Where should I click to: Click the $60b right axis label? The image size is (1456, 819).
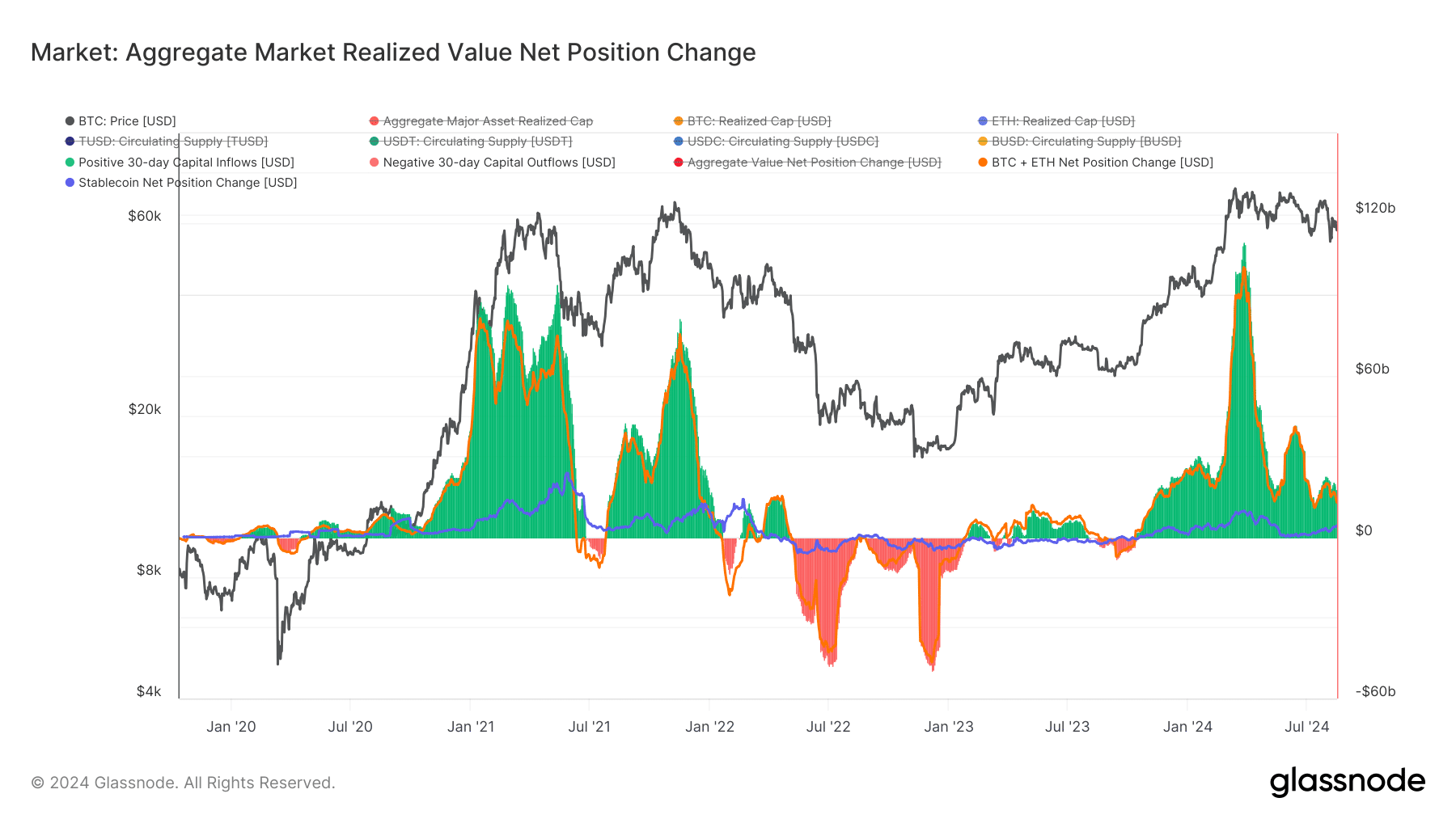(1373, 369)
